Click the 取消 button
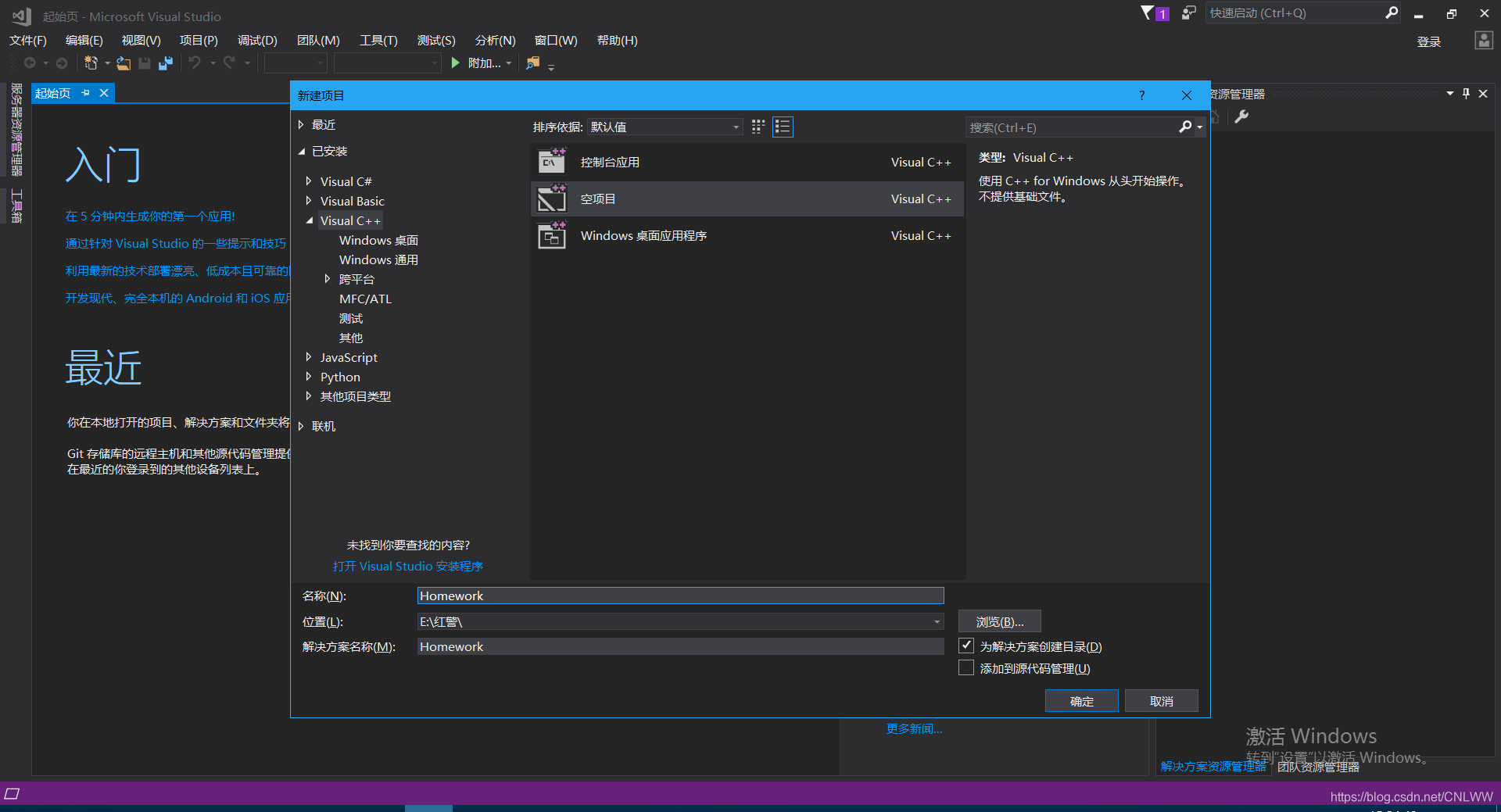1501x812 pixels. (x=1162, y=701)
